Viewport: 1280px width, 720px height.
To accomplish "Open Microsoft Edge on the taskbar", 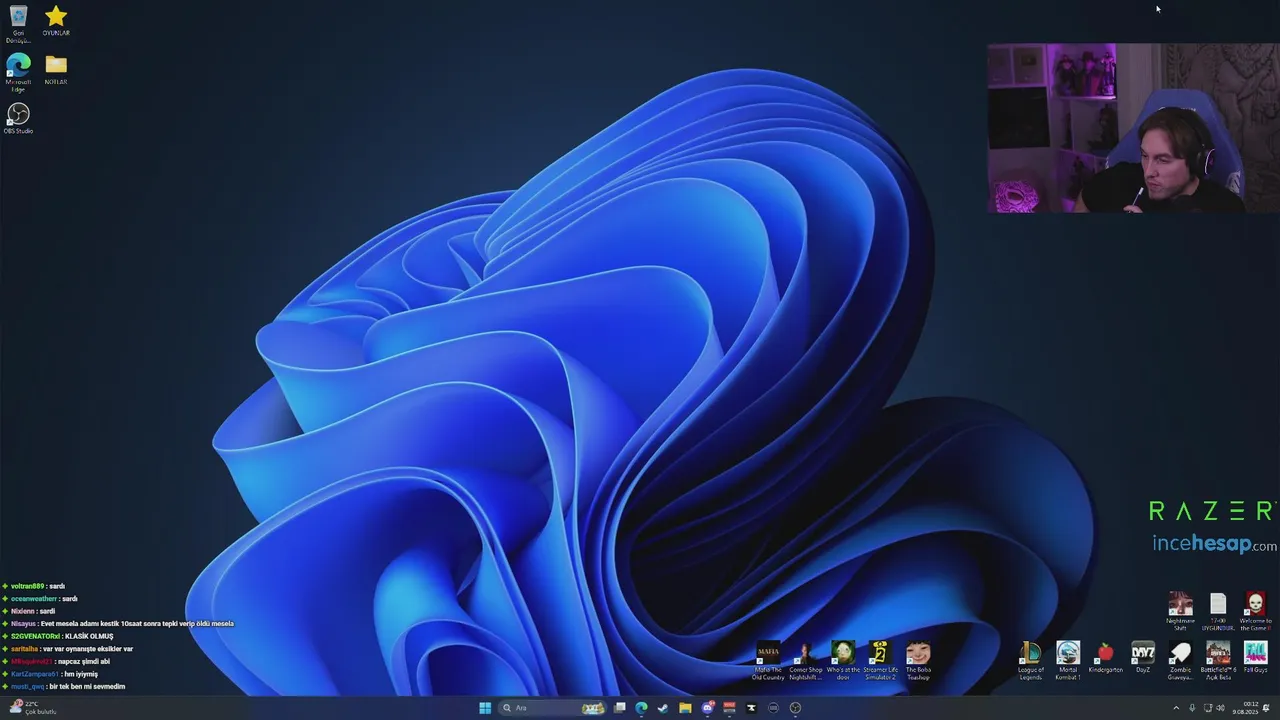I will (641, 708).
